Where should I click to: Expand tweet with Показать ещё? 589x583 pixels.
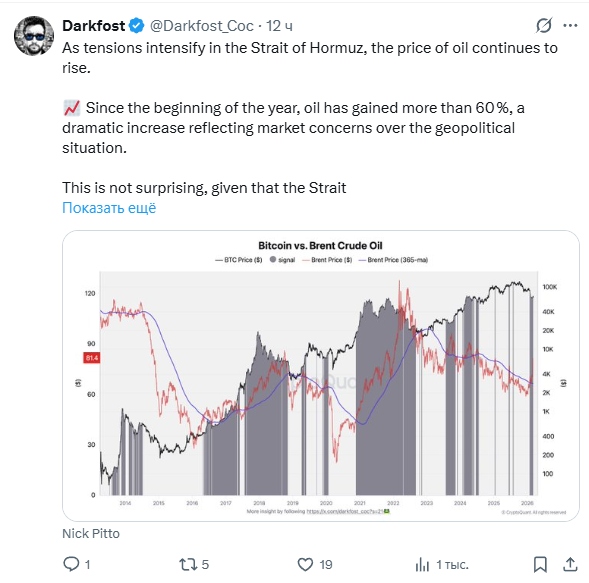tap(109, 208)
